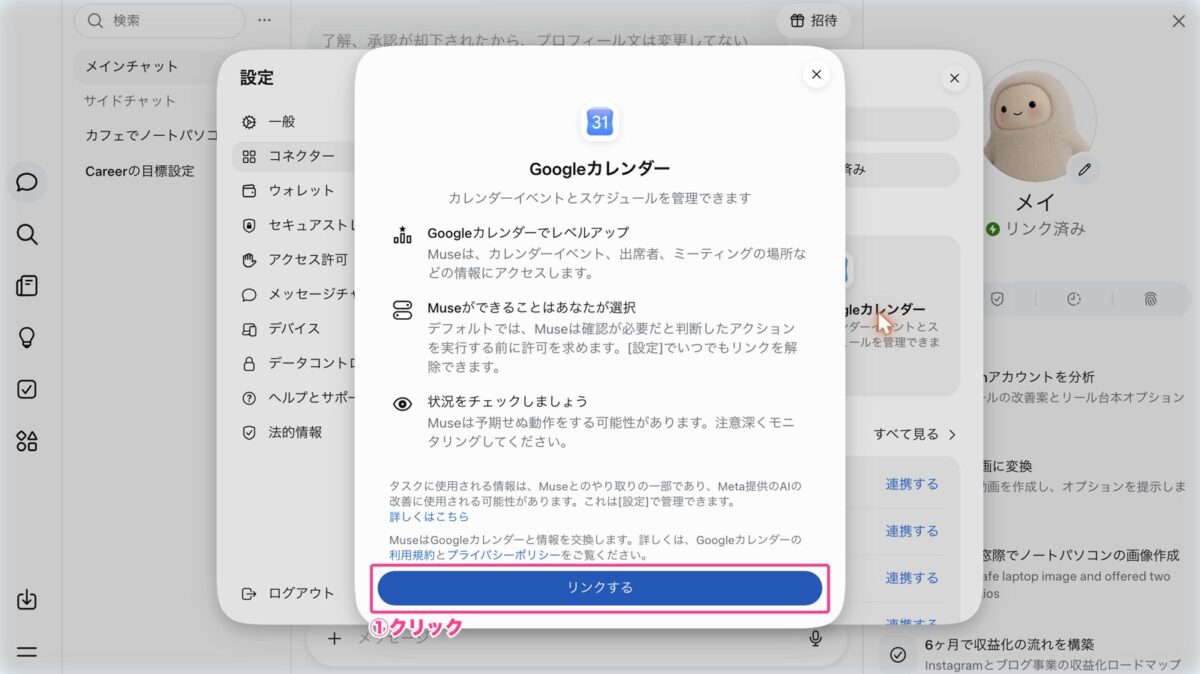The height and width of the screenshot is (674, 1200).
Task: Close the Googleカレンダー dialog
Action: [x=816, y=74]
